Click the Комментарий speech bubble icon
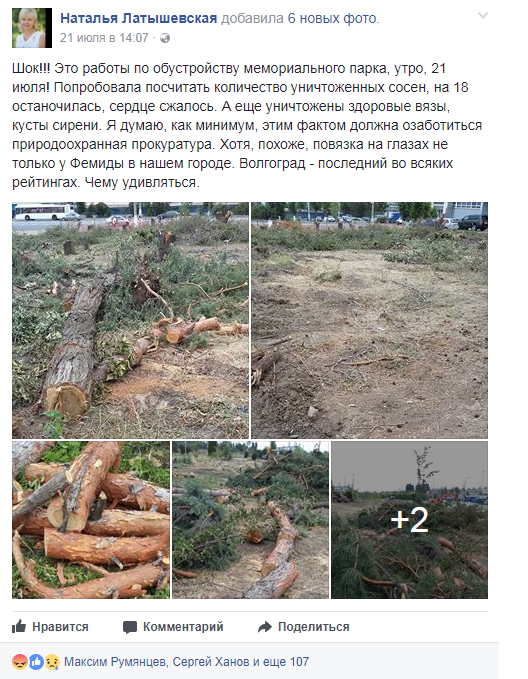528x679 pixels. [130, 627]
